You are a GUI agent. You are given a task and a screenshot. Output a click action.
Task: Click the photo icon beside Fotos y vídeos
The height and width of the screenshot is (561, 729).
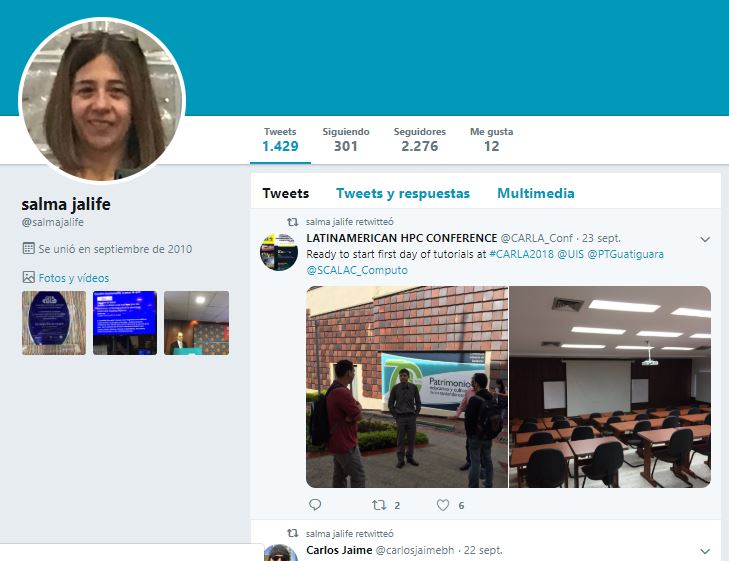[28, 277]
